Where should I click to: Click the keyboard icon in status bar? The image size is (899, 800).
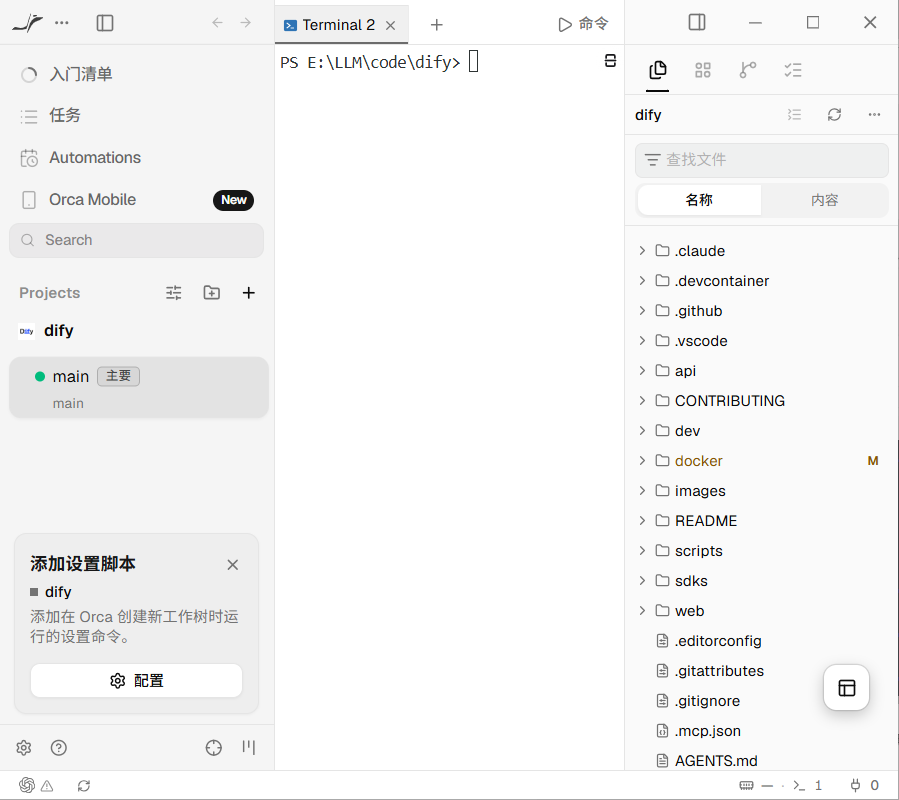pyautogui.click(x=746, y=786)
